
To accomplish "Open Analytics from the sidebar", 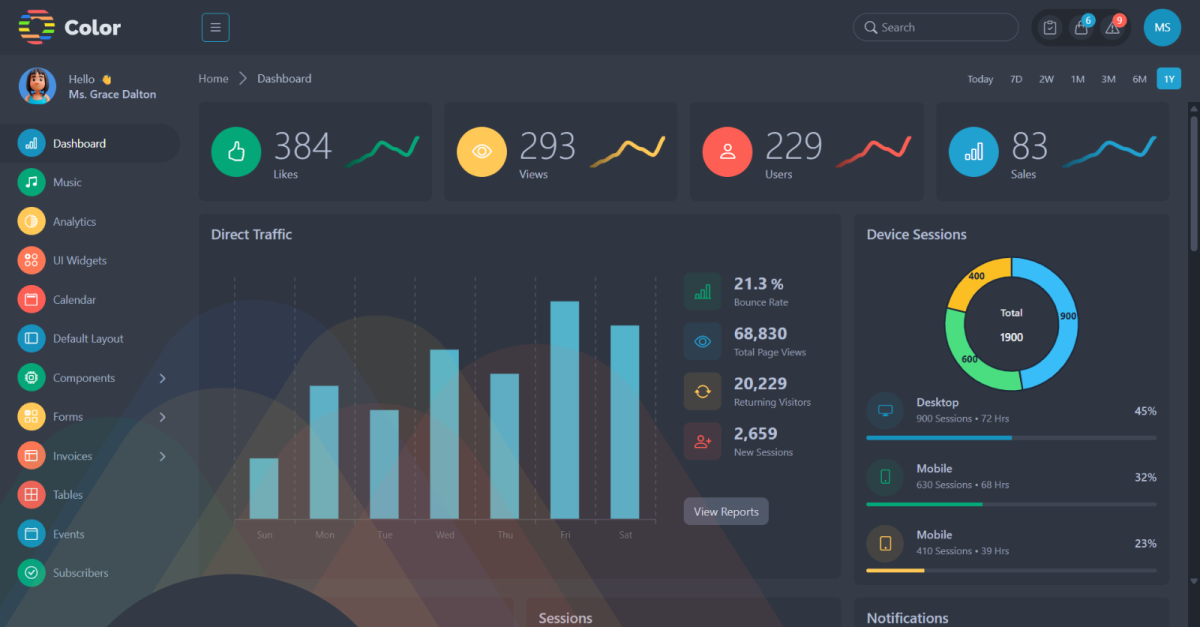I will (x=74, y=222).
